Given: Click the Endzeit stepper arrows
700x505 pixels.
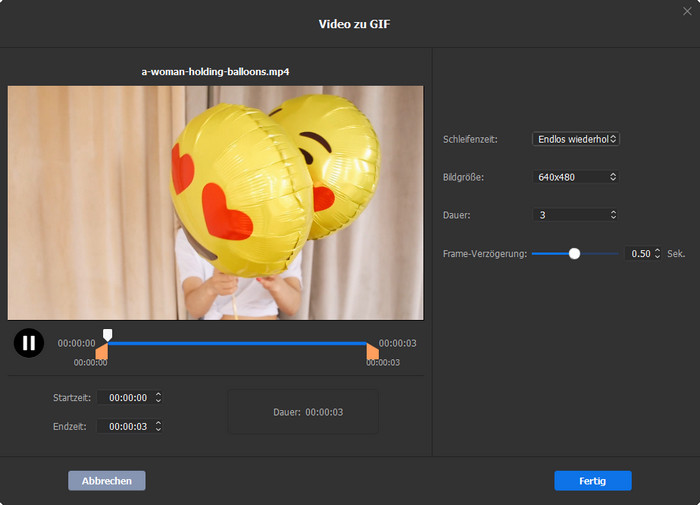Looking at the screenshot, I should [x=158, y=426].
